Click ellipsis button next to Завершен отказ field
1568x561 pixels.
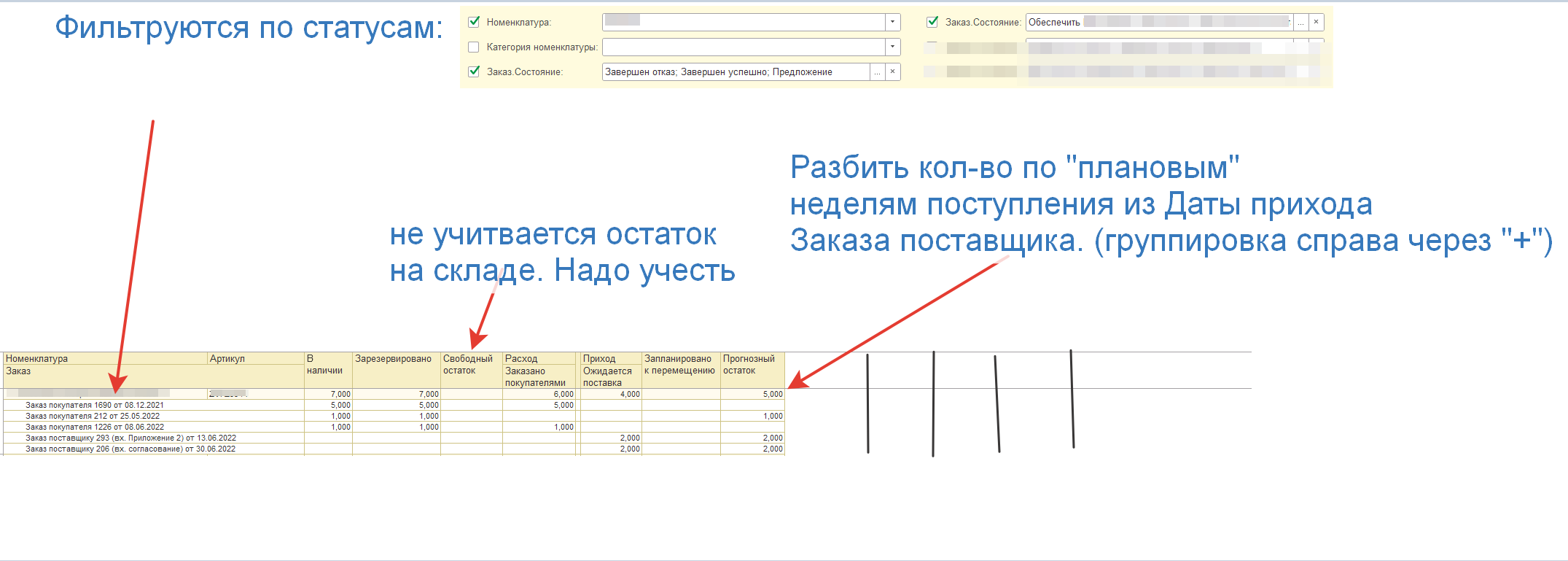(878, 72)
